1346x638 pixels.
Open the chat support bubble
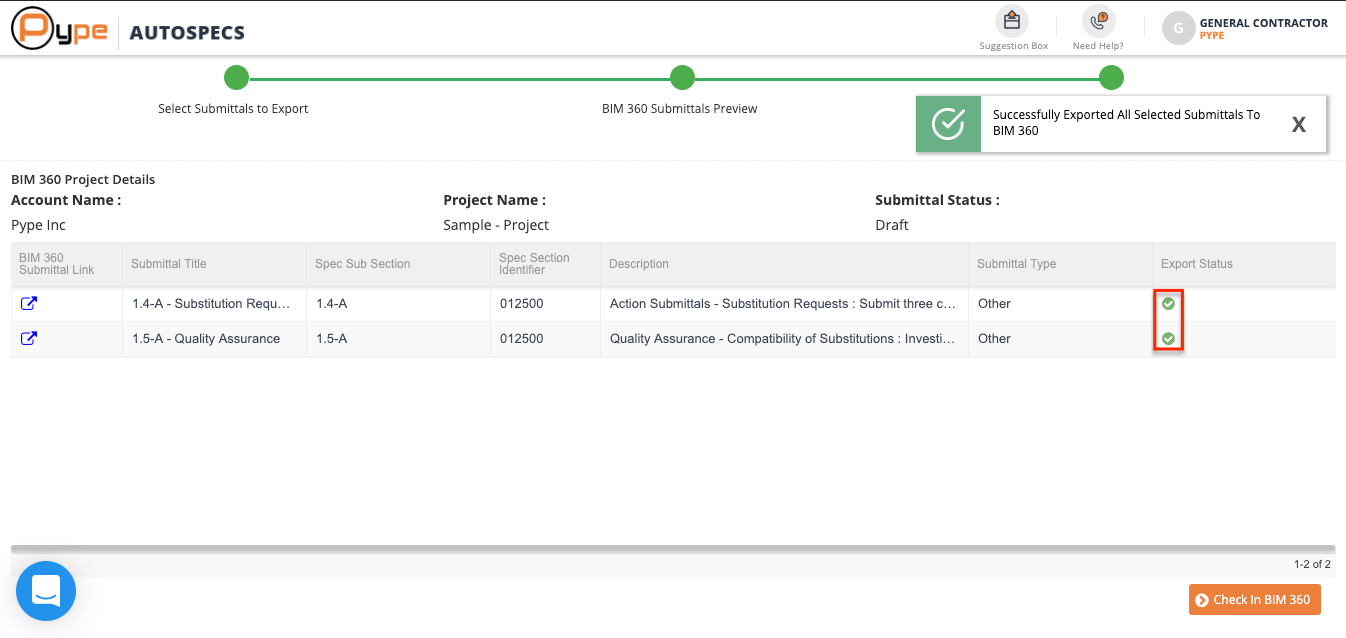coord(46,591)
